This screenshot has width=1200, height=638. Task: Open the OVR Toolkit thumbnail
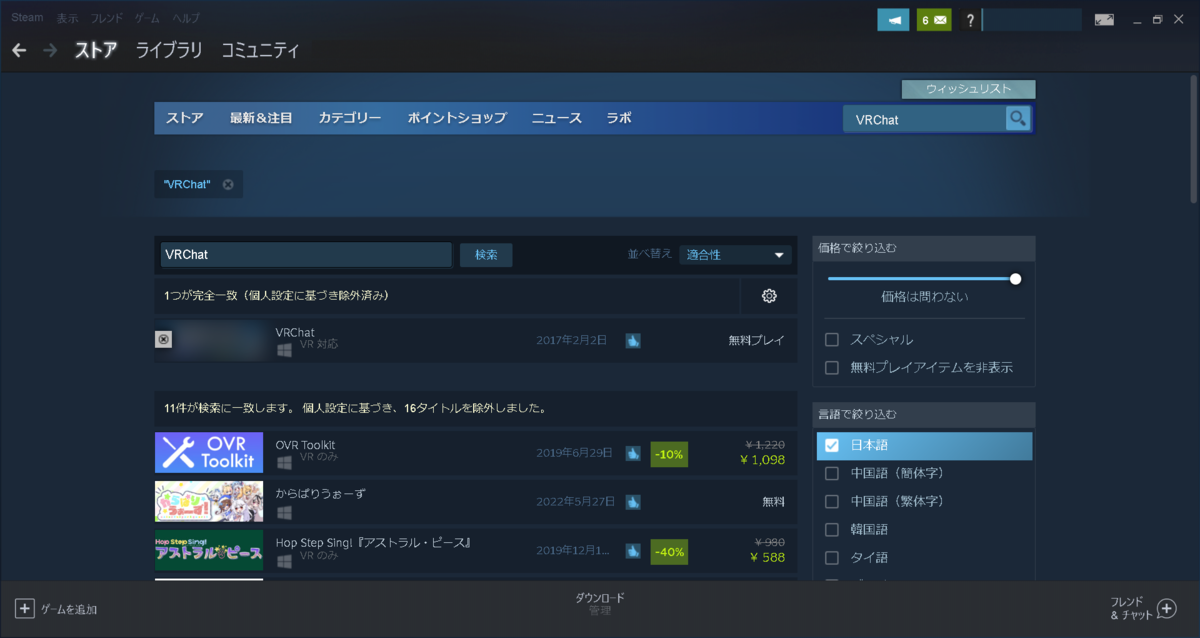pyautogui.click(x=209, y=452)
